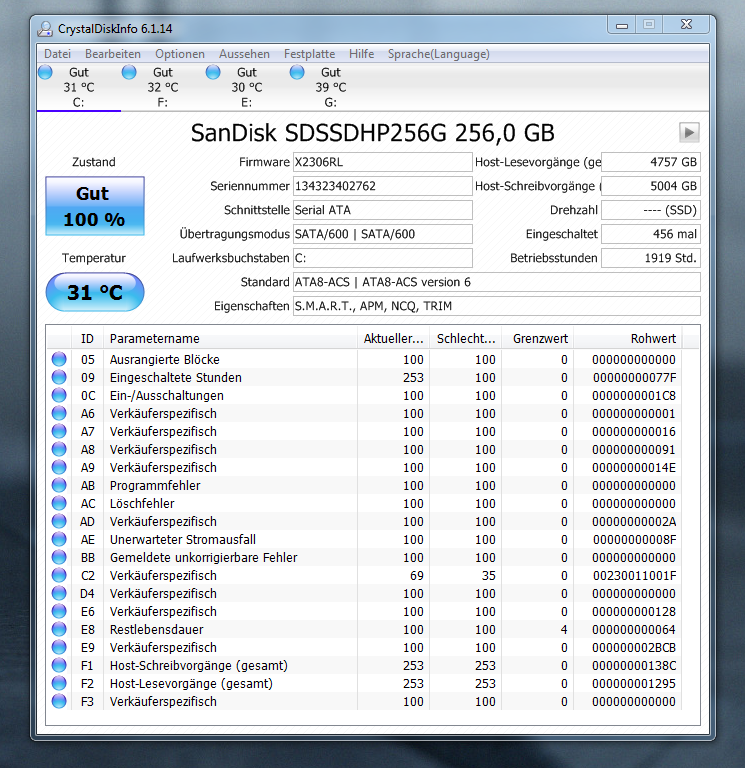Click status icon of the A7 row
This screenshot has height=768, width=745.
click(59, 432)
